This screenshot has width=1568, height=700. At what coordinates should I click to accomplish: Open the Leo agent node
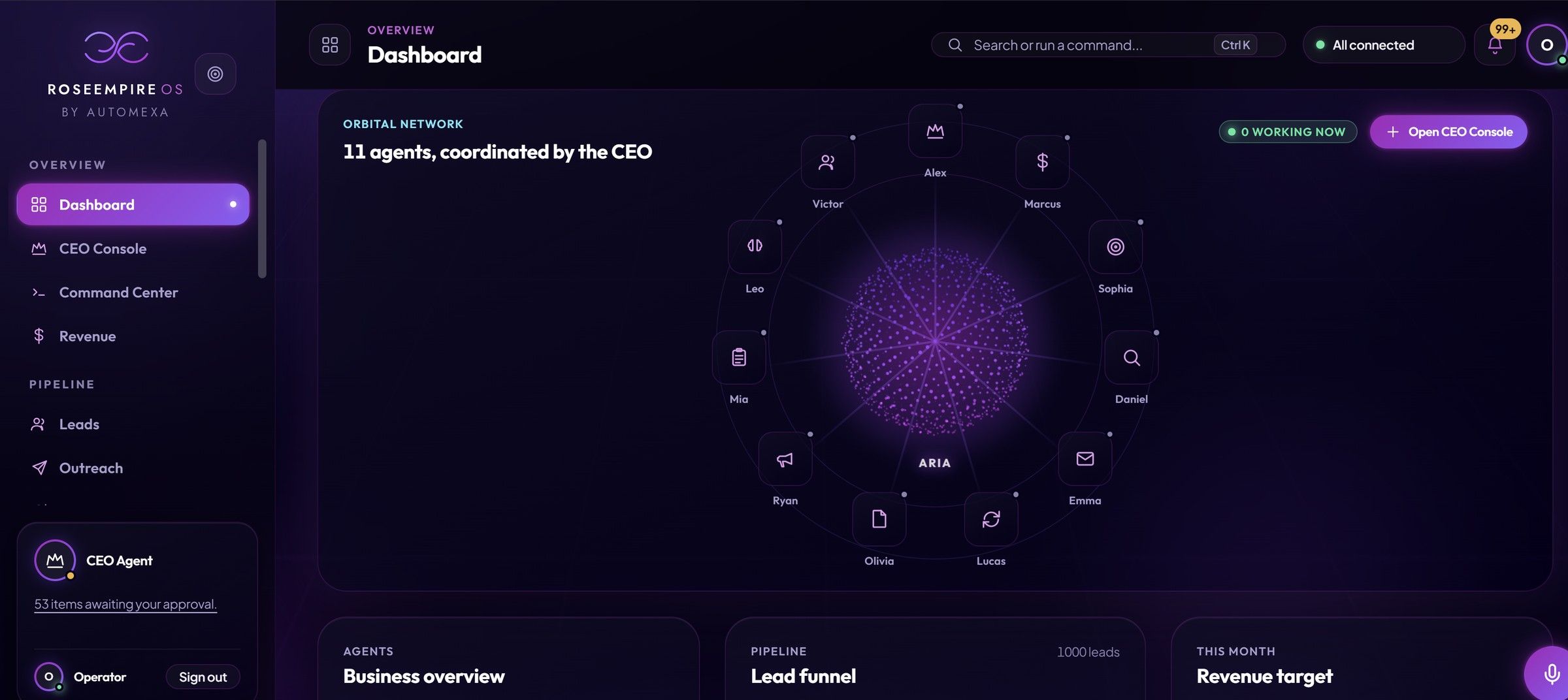point(755,246)
